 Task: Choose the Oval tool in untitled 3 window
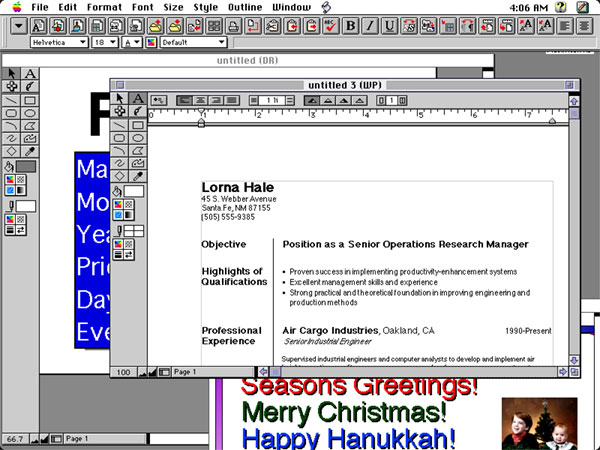coord(138,138)
